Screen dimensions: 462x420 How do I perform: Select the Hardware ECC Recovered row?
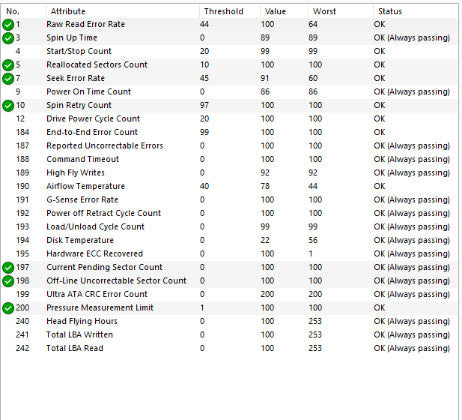[229, 254]
